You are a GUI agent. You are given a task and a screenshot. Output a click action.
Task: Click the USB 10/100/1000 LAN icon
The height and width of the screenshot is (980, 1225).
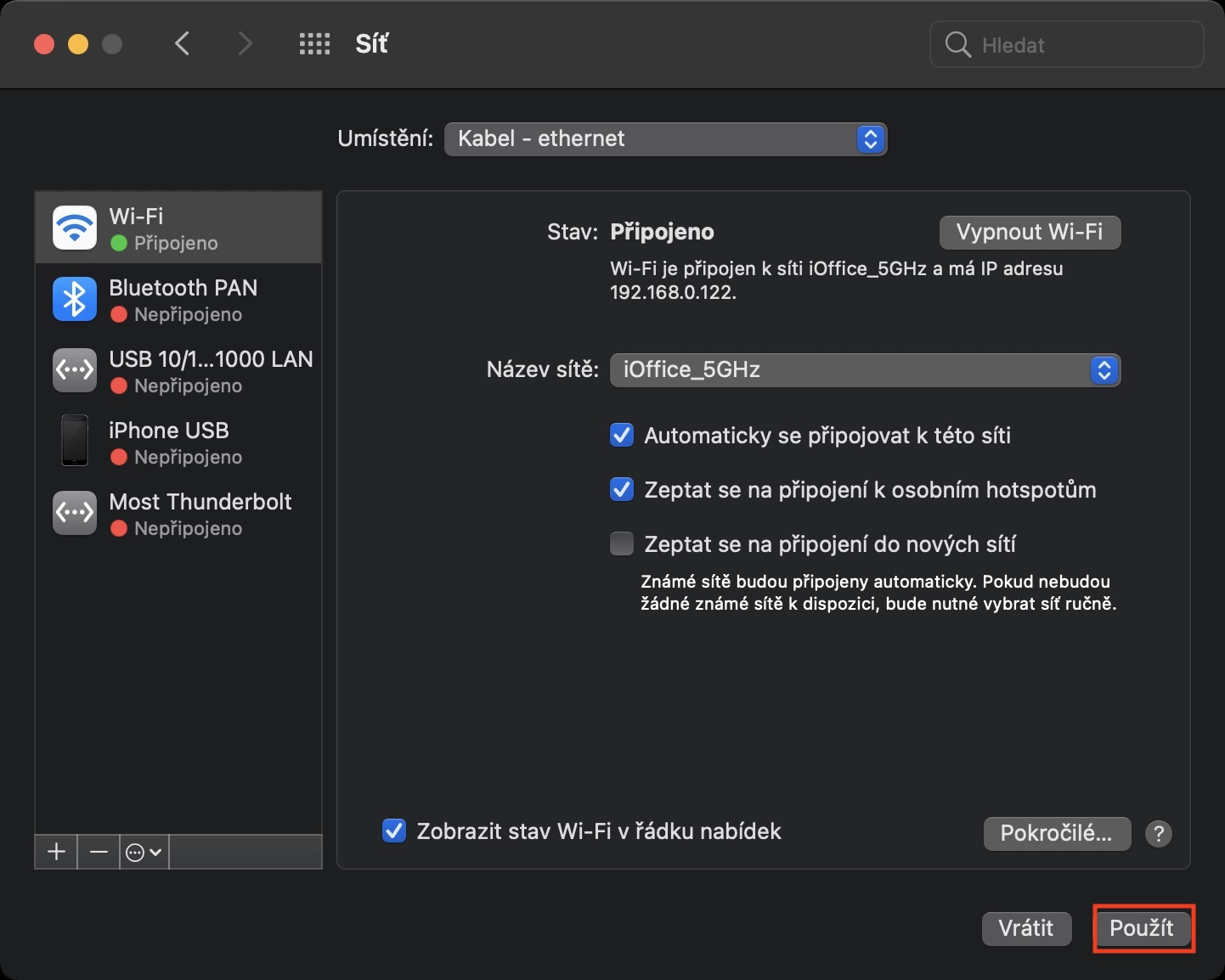(75, 370)
